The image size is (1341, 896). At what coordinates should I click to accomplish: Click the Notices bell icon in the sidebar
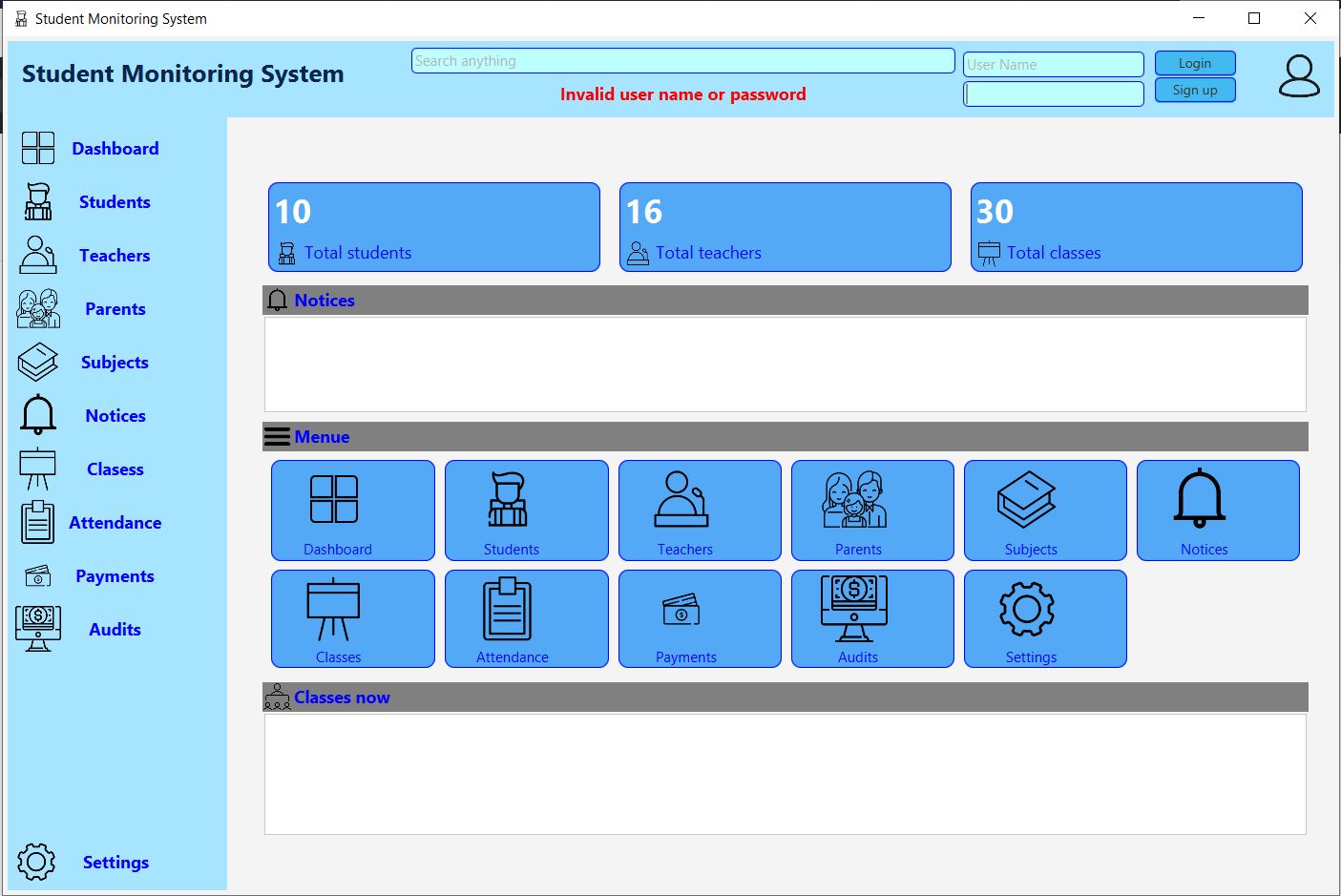click(38, 415)
